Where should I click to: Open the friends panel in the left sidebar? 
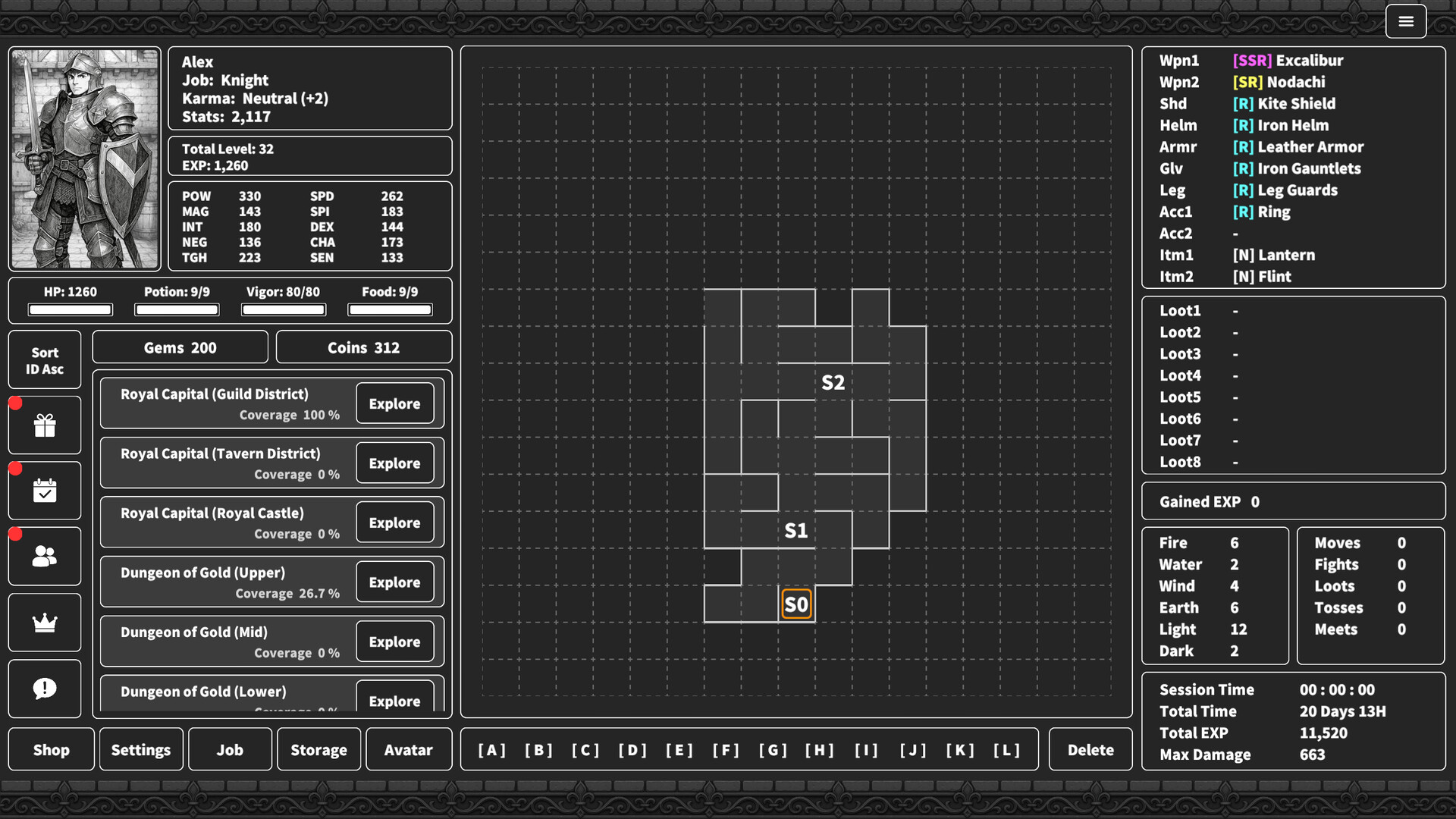[44, 556]
